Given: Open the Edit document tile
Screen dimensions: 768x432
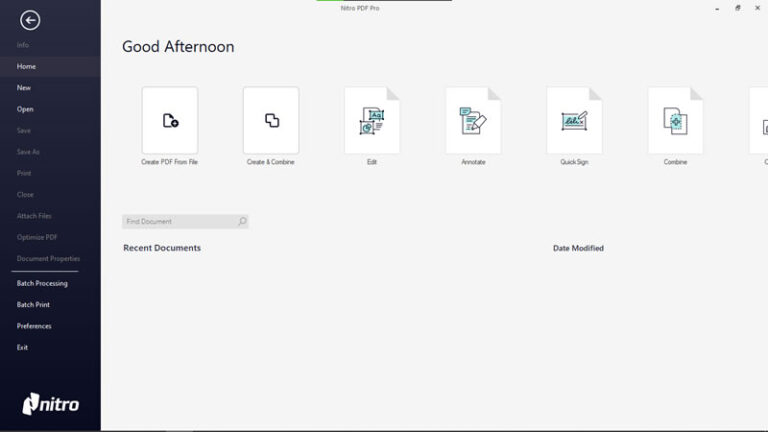Looking at the screenshot, I should 372,121.
